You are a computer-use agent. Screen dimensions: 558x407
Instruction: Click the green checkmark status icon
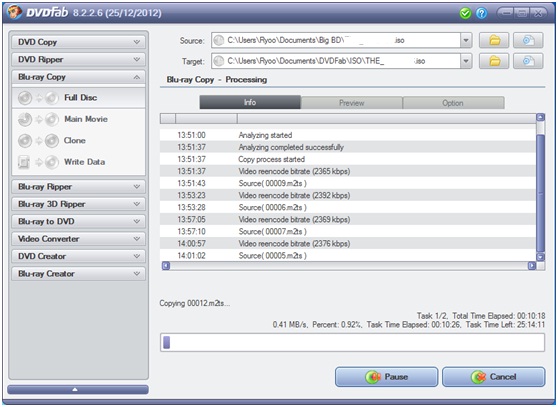coord(465,14)
